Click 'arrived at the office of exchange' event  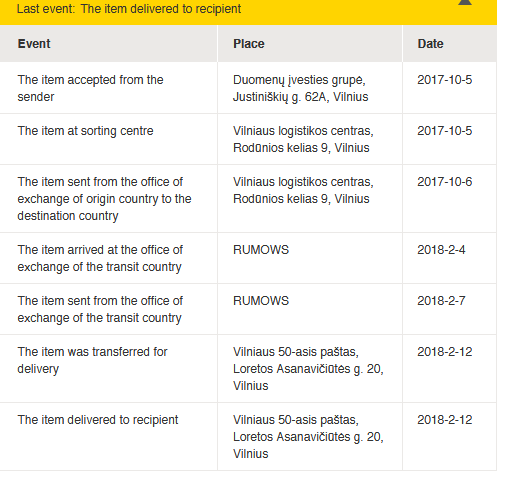100,258
